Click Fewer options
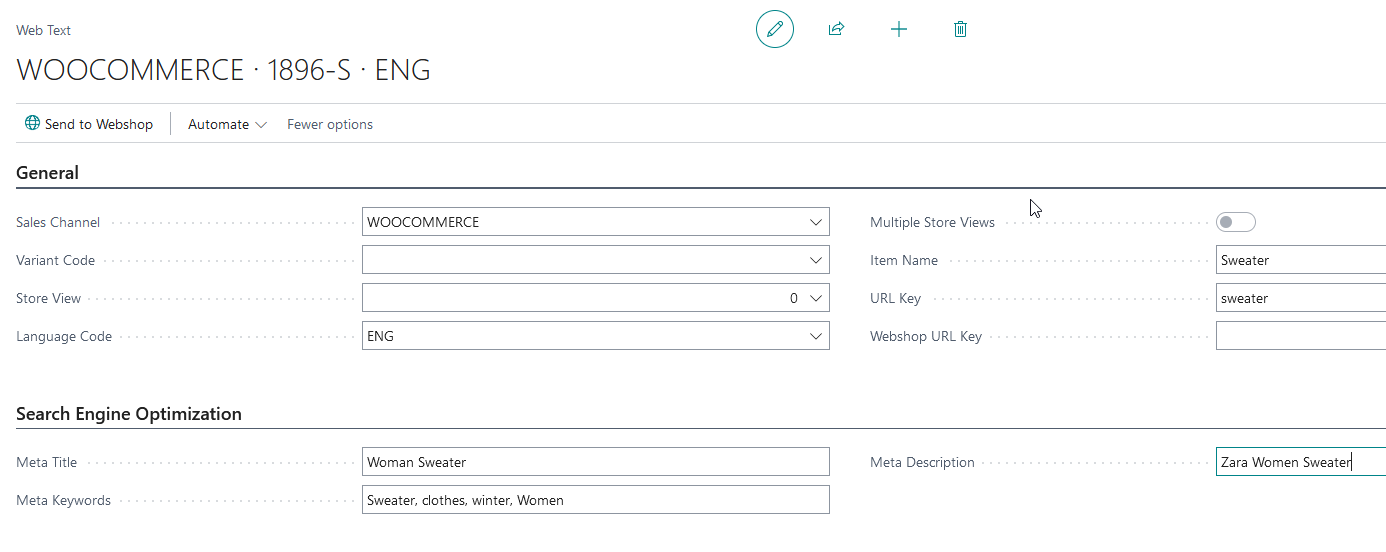The image size is (1386, 552). [330, 124]
